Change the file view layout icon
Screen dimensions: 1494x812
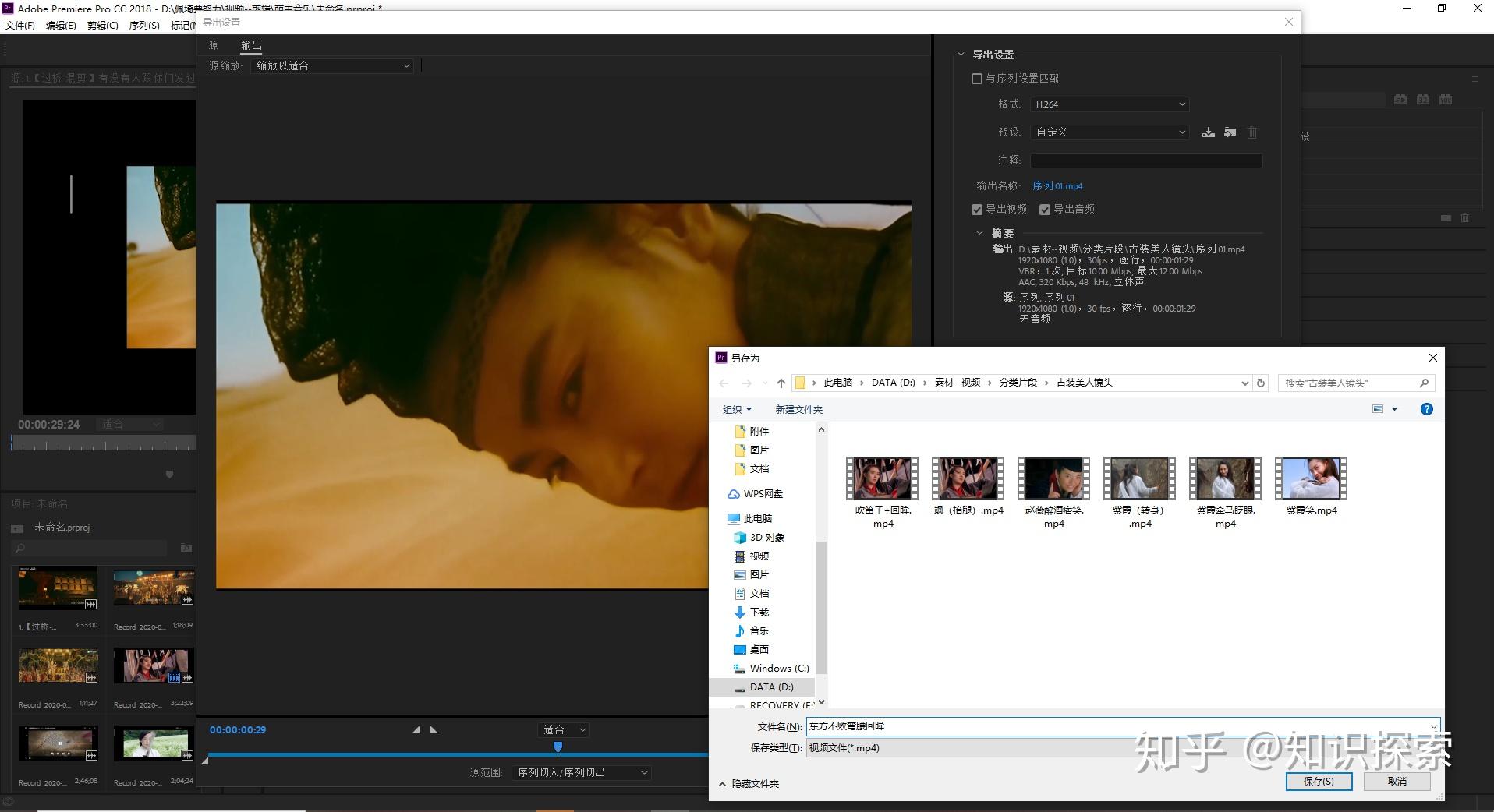[x=1378, y=409]
